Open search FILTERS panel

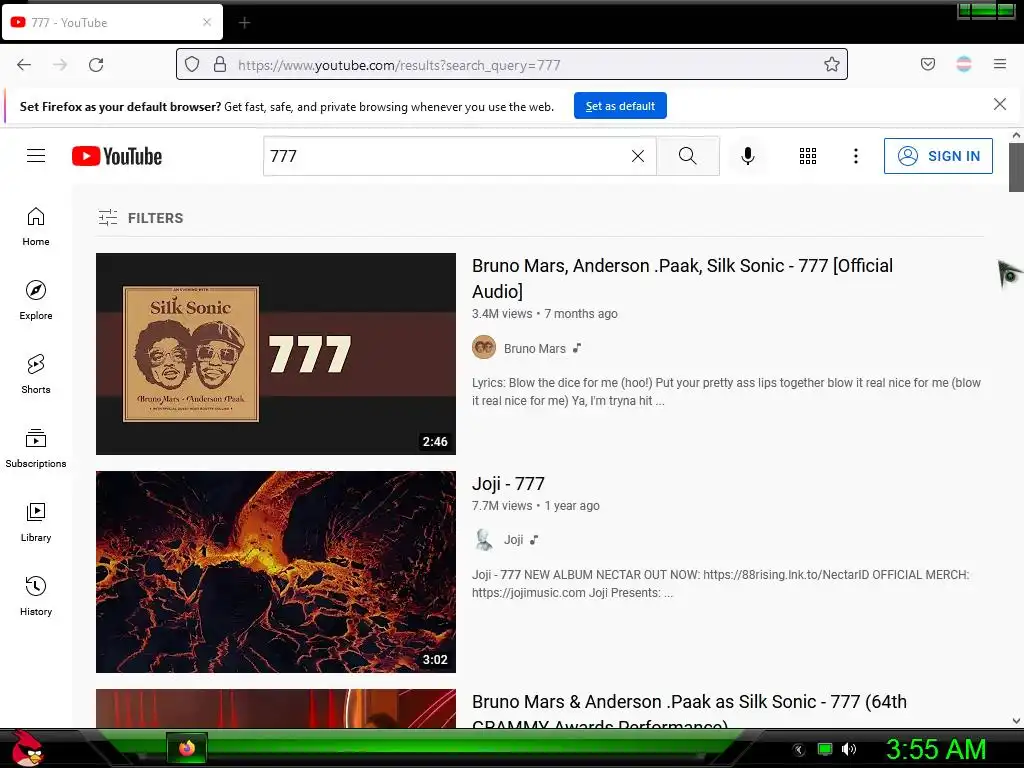[140, 217]
